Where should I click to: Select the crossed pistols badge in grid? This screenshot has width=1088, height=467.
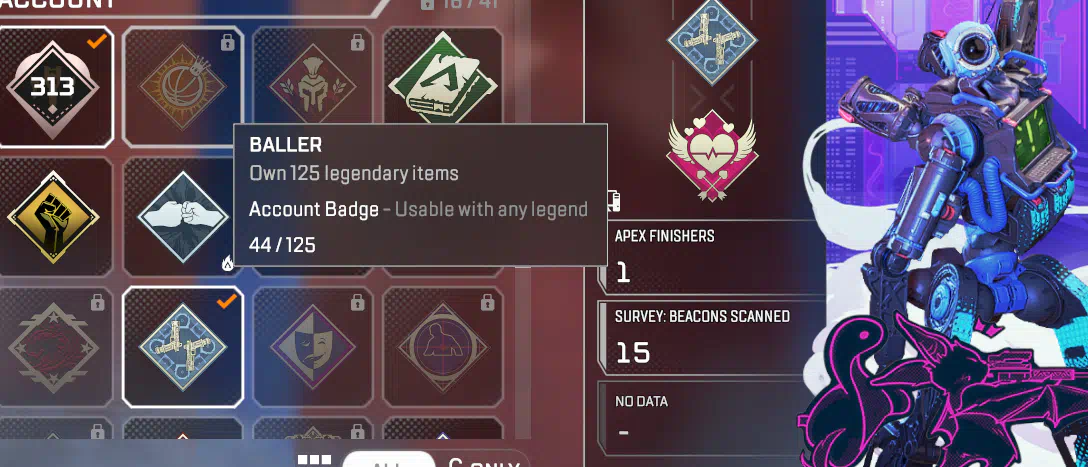point(182,346)
